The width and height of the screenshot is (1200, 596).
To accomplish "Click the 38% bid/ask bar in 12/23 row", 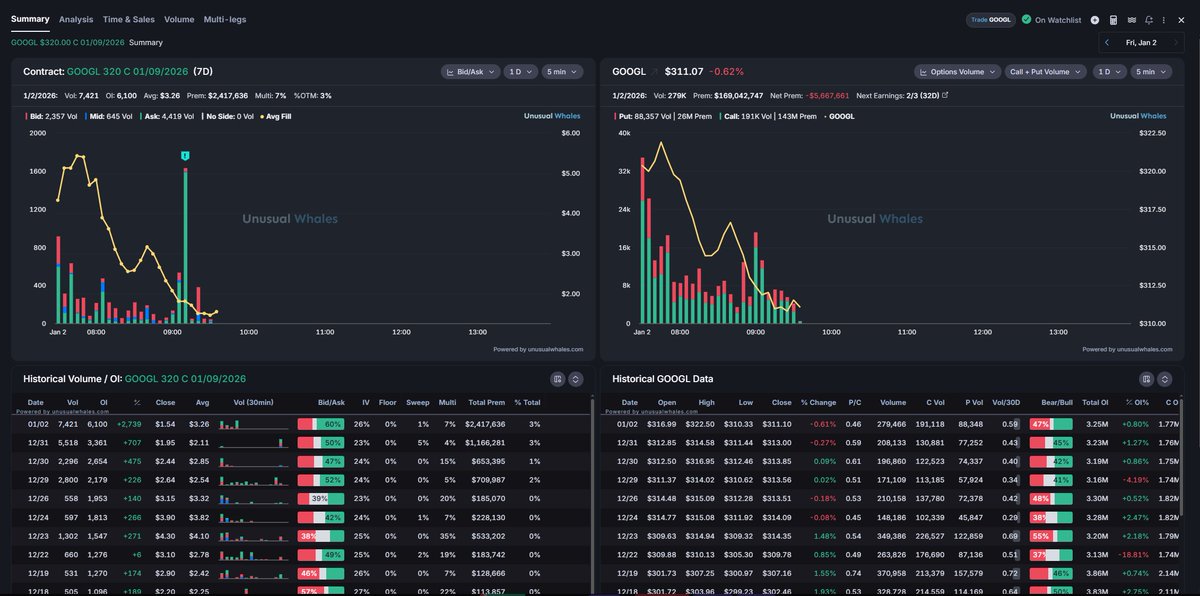I will pyautogui.click(x=320, y=535).
